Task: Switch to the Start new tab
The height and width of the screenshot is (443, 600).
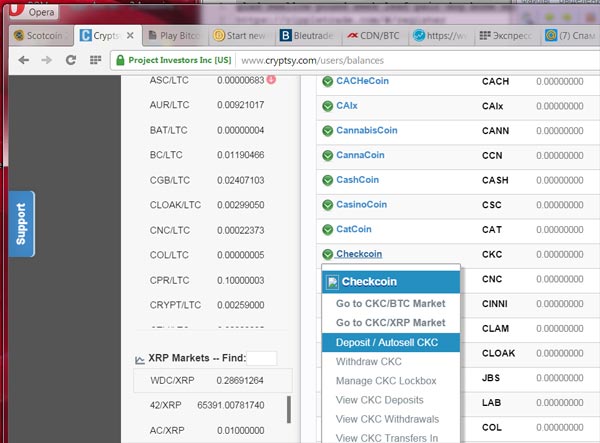Action: [241, 36]
